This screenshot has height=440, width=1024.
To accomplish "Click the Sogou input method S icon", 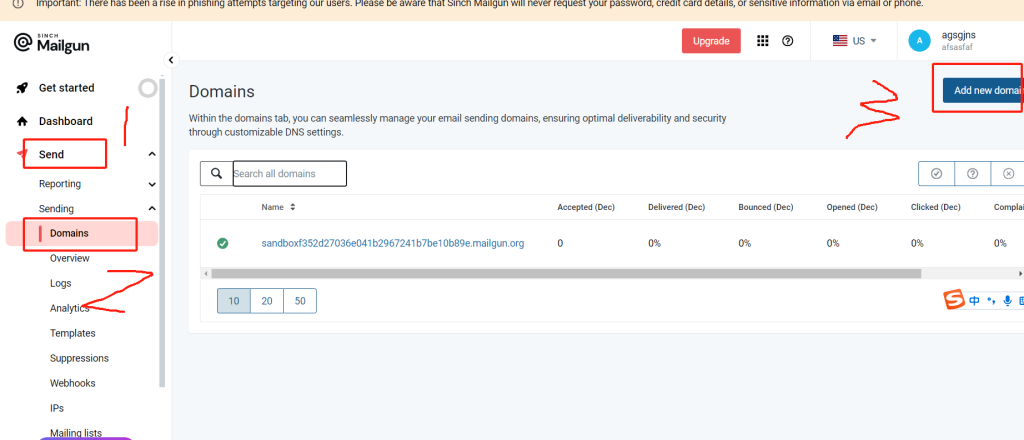I will coord(954,300).
